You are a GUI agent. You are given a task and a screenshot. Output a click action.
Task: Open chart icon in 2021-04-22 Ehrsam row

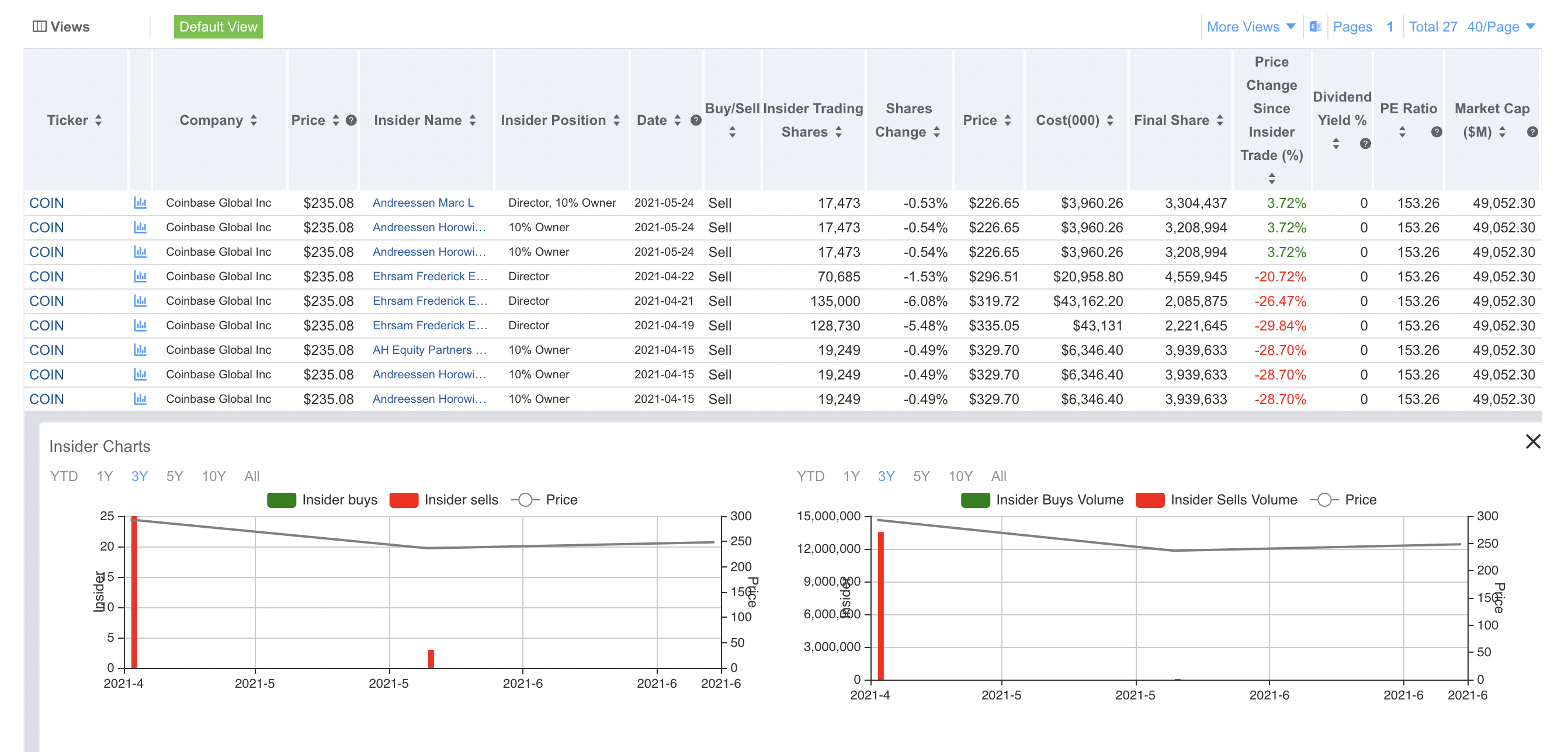(140, 276)
